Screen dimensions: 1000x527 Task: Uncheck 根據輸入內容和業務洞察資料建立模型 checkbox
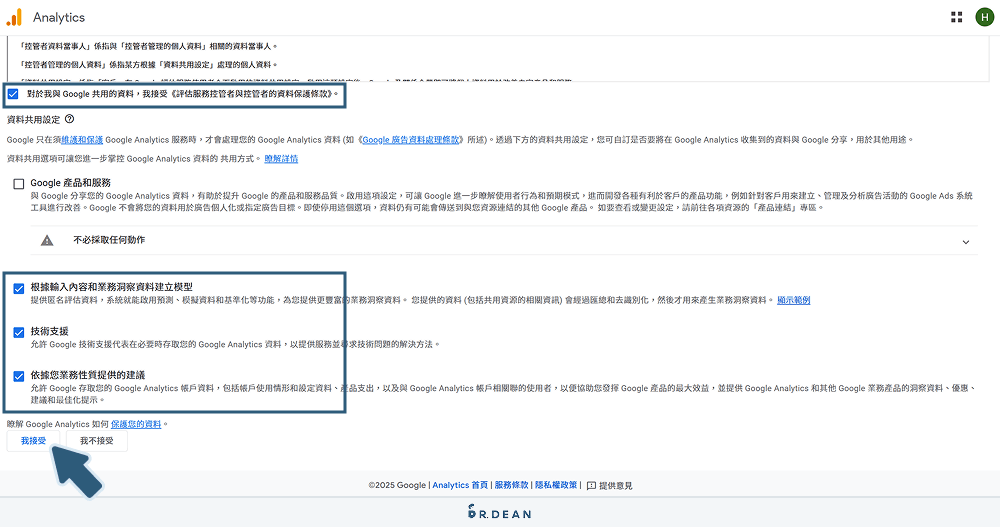coord(18,288)
